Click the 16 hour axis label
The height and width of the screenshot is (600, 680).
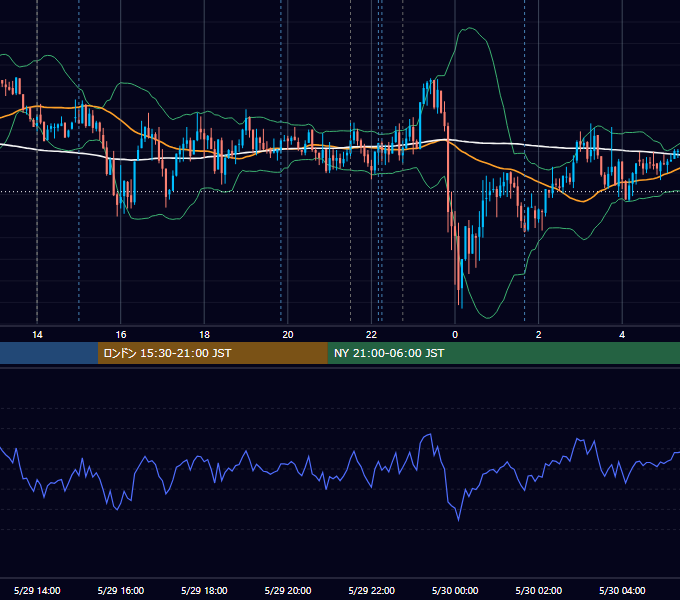coord(121,335)
